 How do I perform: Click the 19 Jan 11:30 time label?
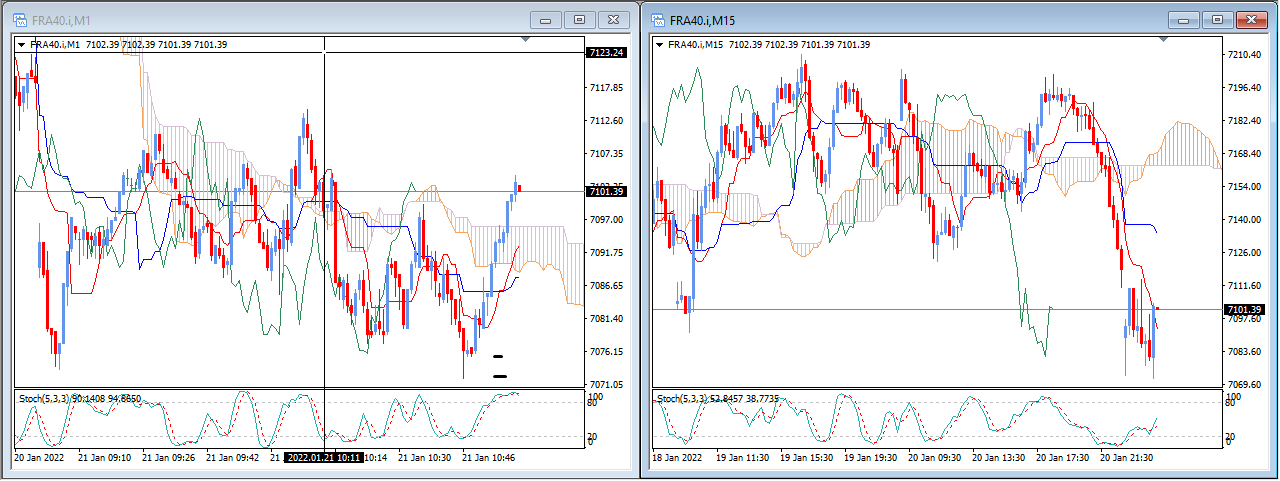click(742, 457)
